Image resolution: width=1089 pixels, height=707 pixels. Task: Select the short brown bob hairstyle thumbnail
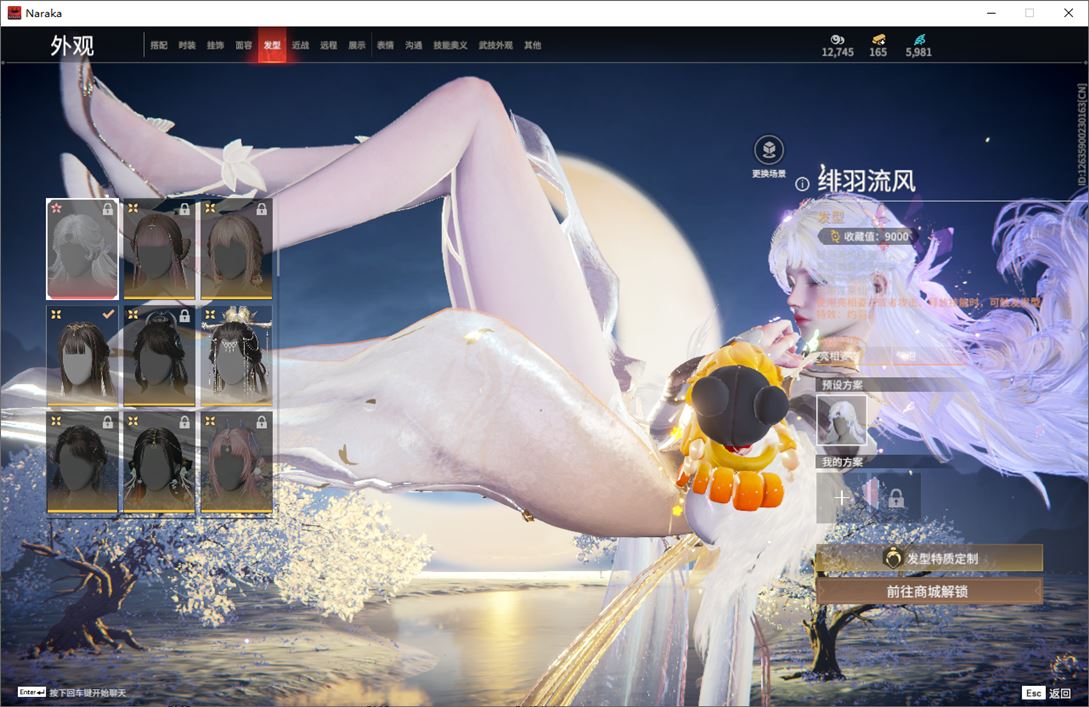[236, 249]
